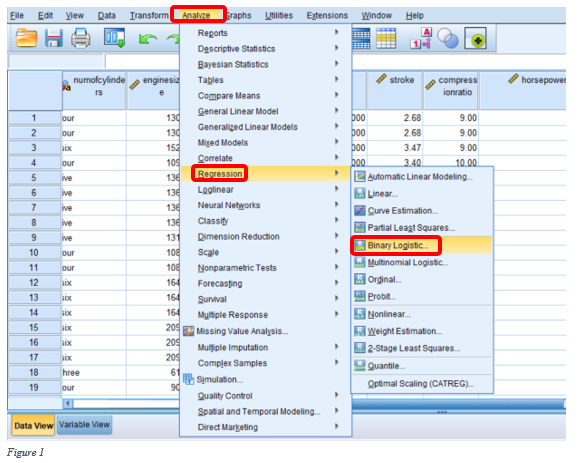The image size is (580, 463).
Task: Open the Classify submenu
Action: point(266,221)
